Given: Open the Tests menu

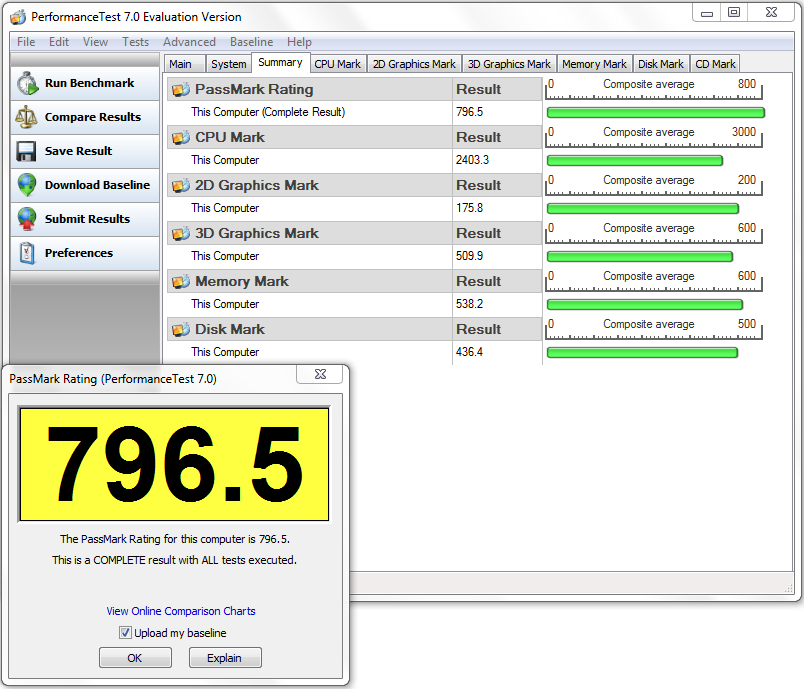Looking at the screenshot, I should (x=135, y=42).
